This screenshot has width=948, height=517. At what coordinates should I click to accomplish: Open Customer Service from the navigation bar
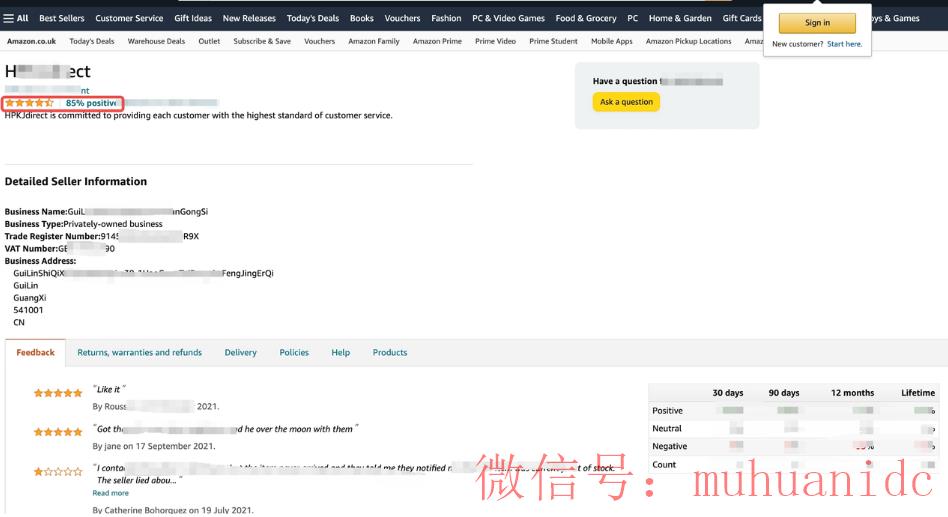(x=129, y=18)
